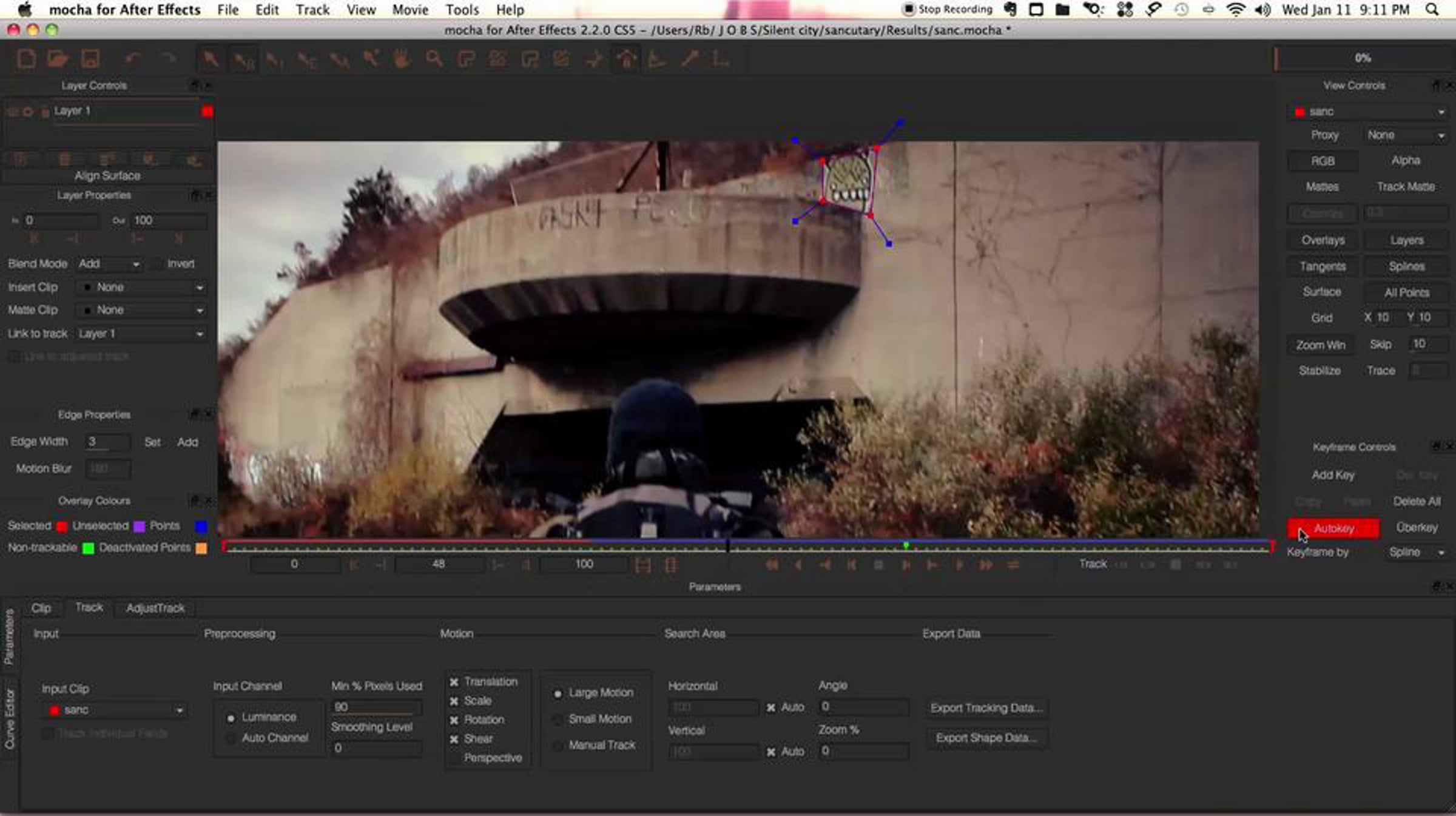Activate the Zoom magnifier tool
This screenshot has width=1456, height=816.
[x=433, y=59]
